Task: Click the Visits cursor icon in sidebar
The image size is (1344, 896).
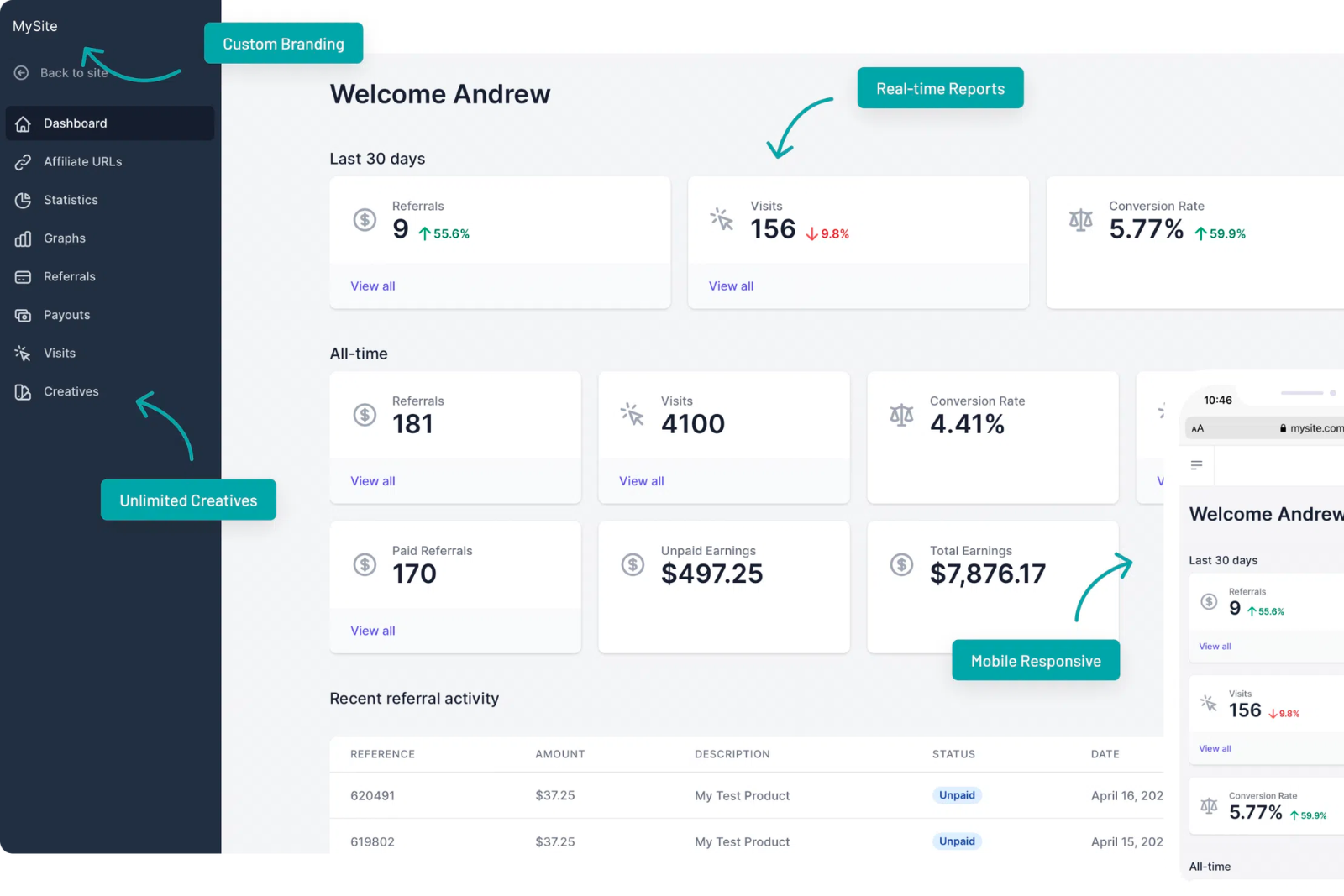Action: pyautogui.click(x=24, y=354)
